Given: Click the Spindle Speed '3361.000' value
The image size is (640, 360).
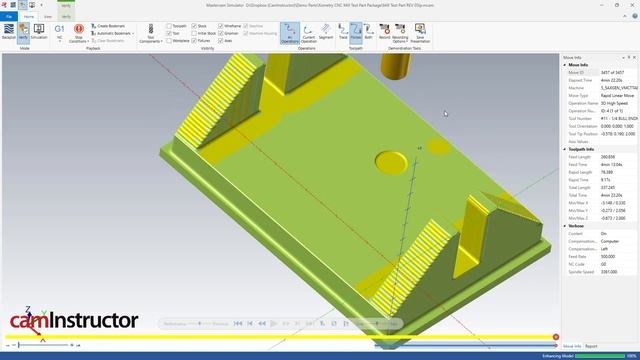Looking at the screenshot, I should (x=609, y=272).
